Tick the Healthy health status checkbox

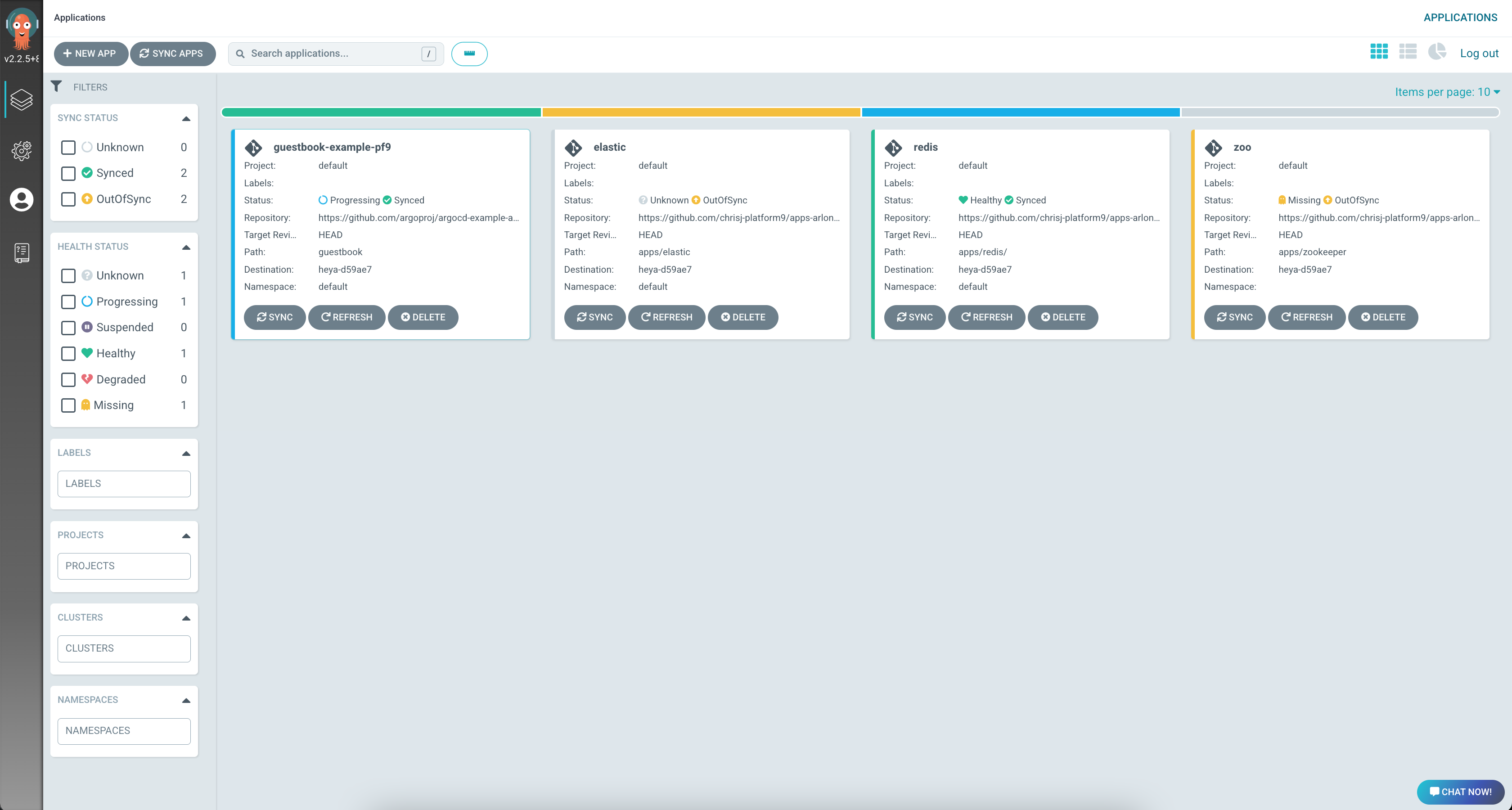(68, 353)
